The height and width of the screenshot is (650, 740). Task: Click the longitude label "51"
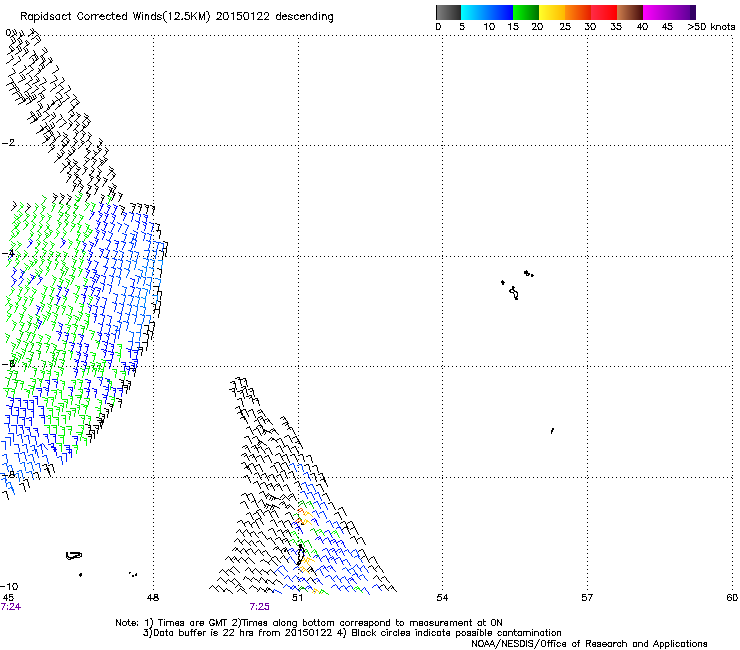297,598
